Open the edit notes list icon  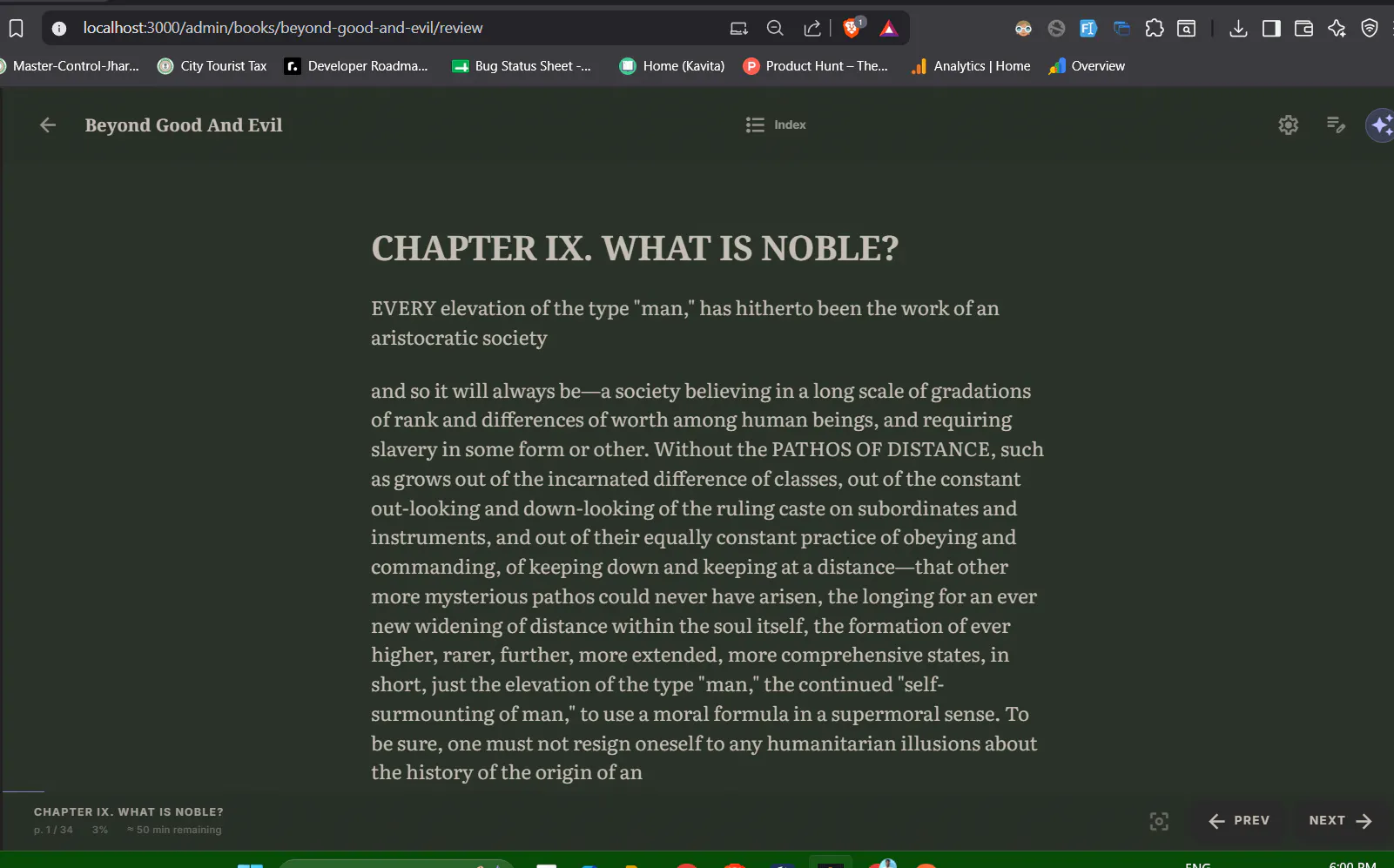1336,125
